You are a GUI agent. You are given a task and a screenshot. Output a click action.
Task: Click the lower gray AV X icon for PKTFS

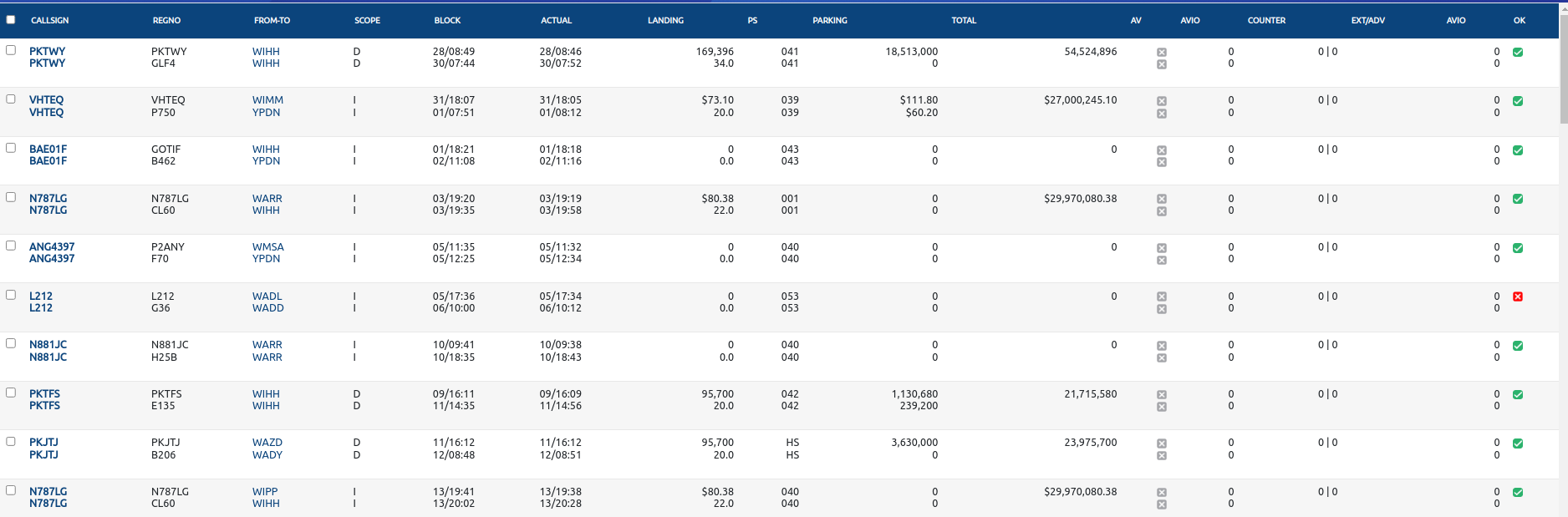(x=1162, y=407)
